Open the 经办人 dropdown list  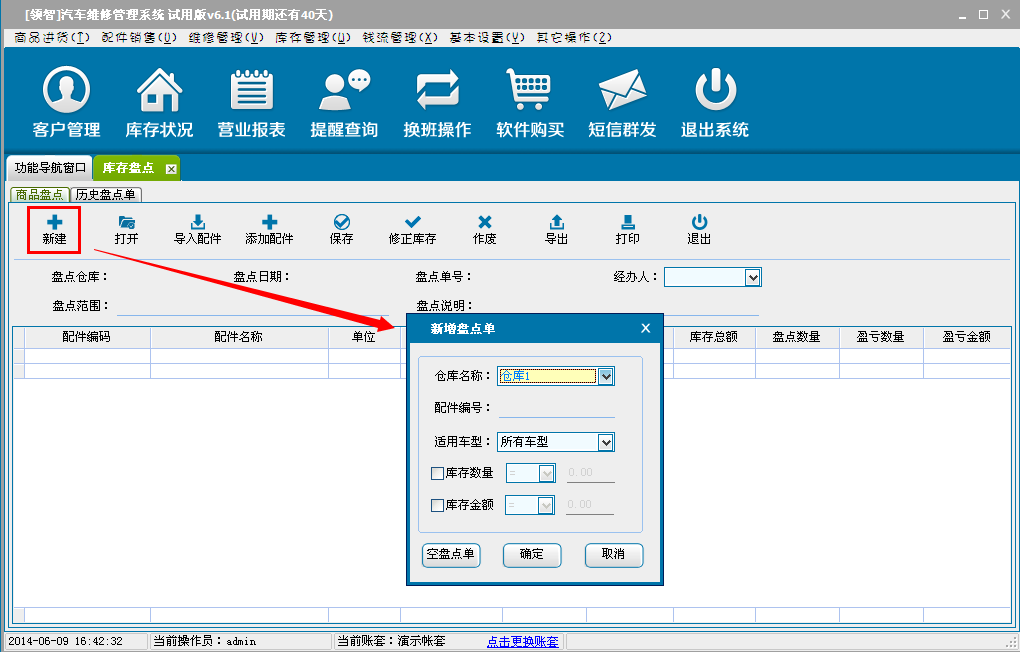(753, 277)
